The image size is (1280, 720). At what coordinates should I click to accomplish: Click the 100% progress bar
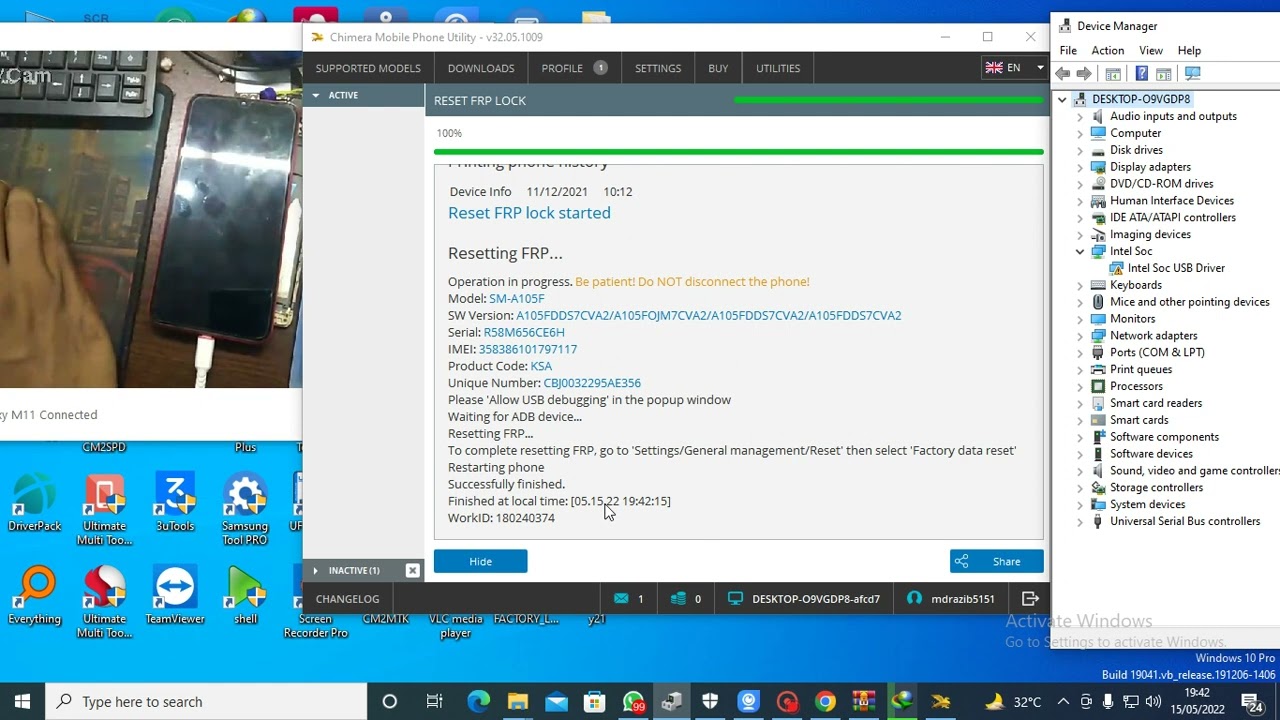coord(739,152)
